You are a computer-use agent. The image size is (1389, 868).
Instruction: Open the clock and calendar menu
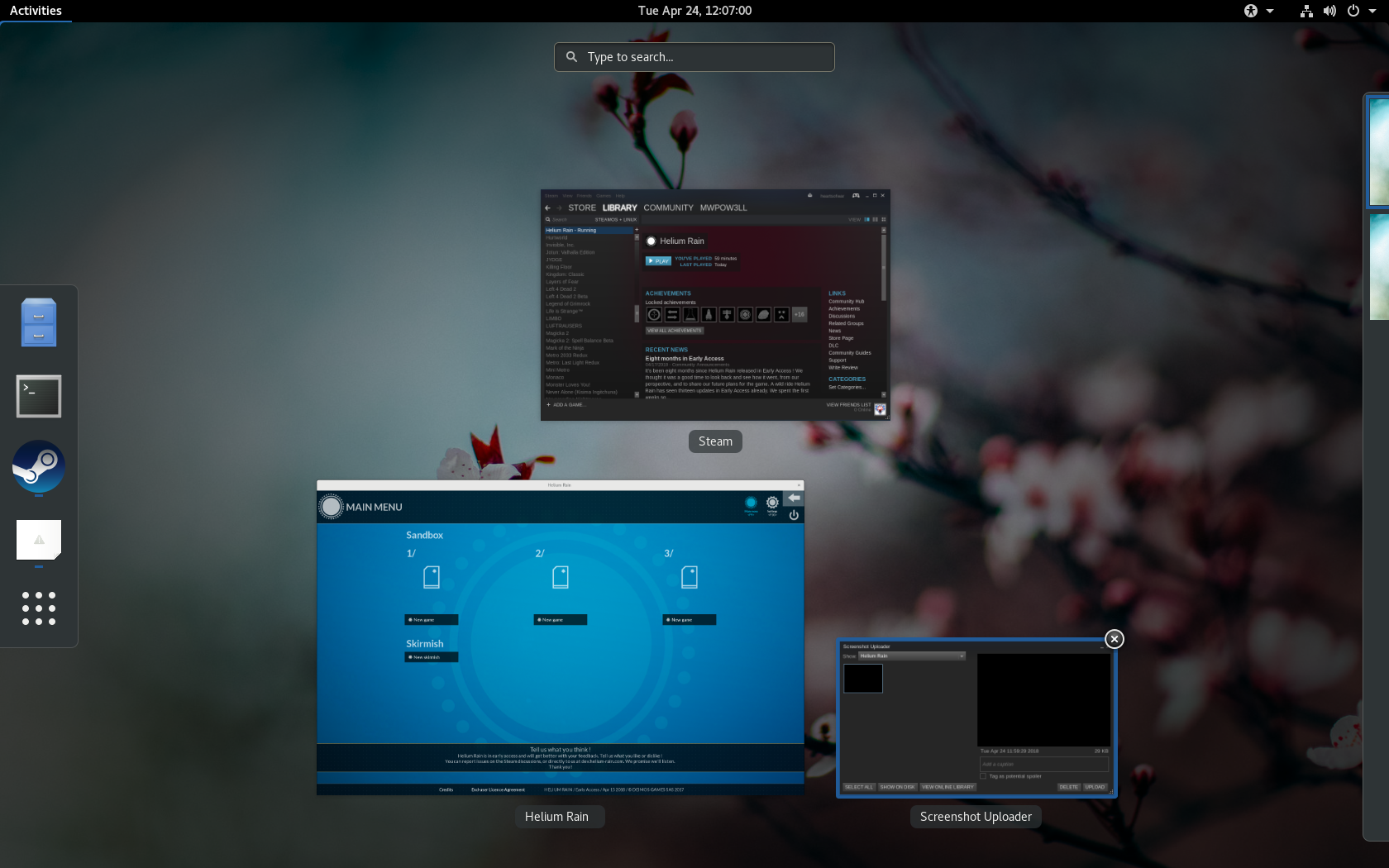pyautogui.click(x=694, y=11)
